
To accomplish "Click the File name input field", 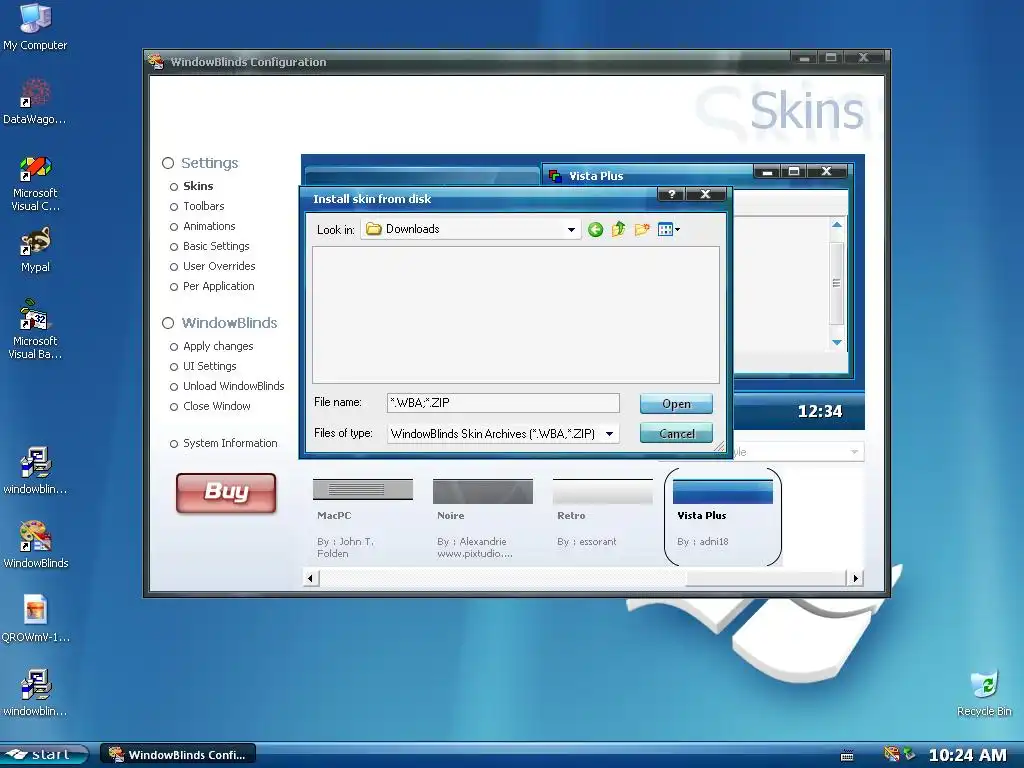I will [x=503, y=402].
